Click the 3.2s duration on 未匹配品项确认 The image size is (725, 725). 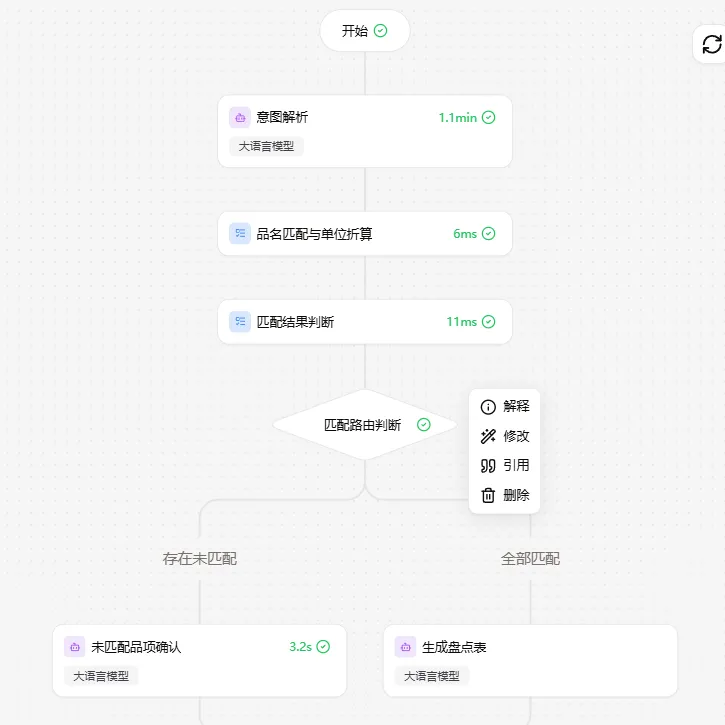[301, 647]
